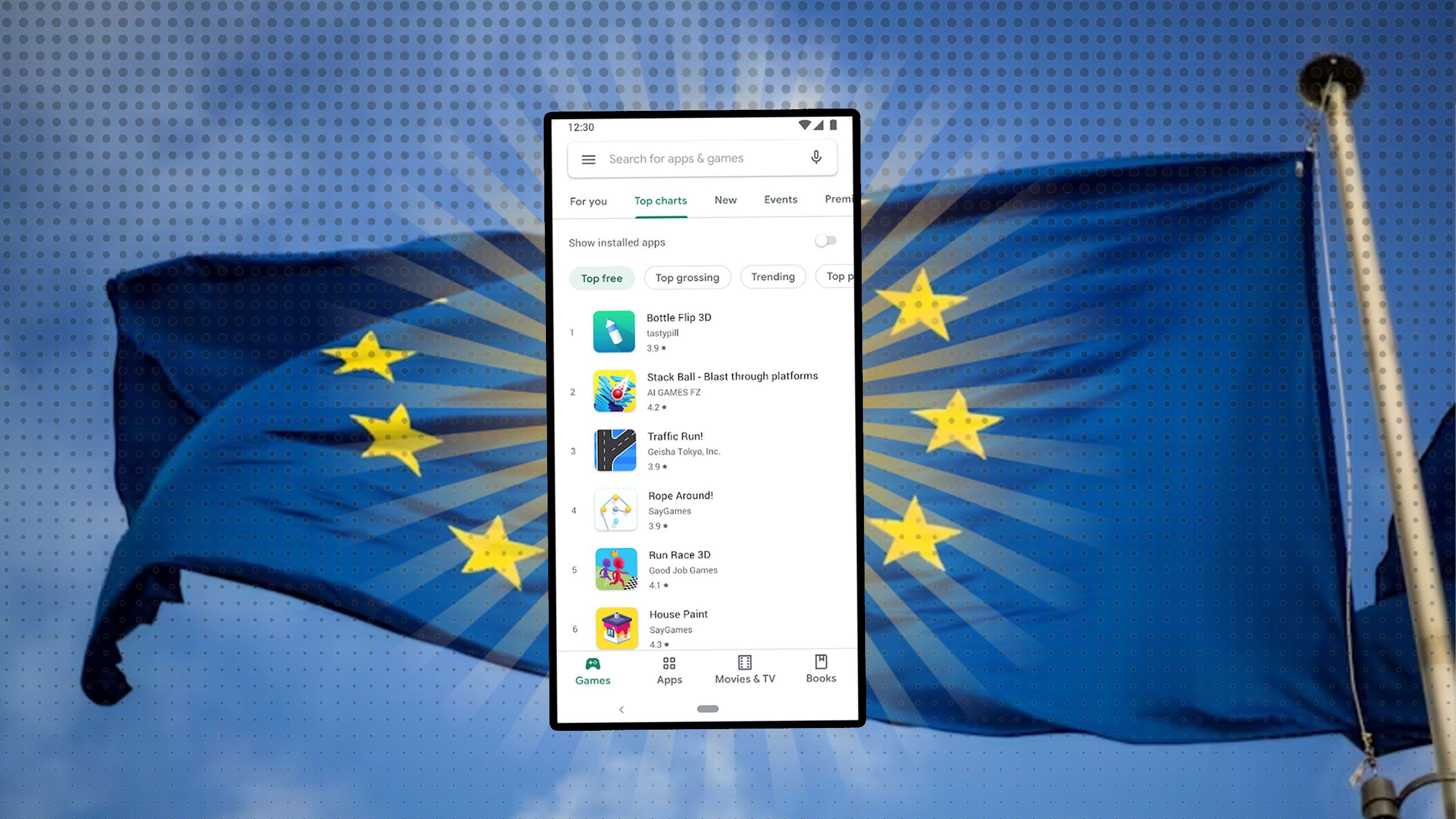Tap the hamburger menu icon
1456x819 pixels.
pyautogui.click(x=588, y=158)
